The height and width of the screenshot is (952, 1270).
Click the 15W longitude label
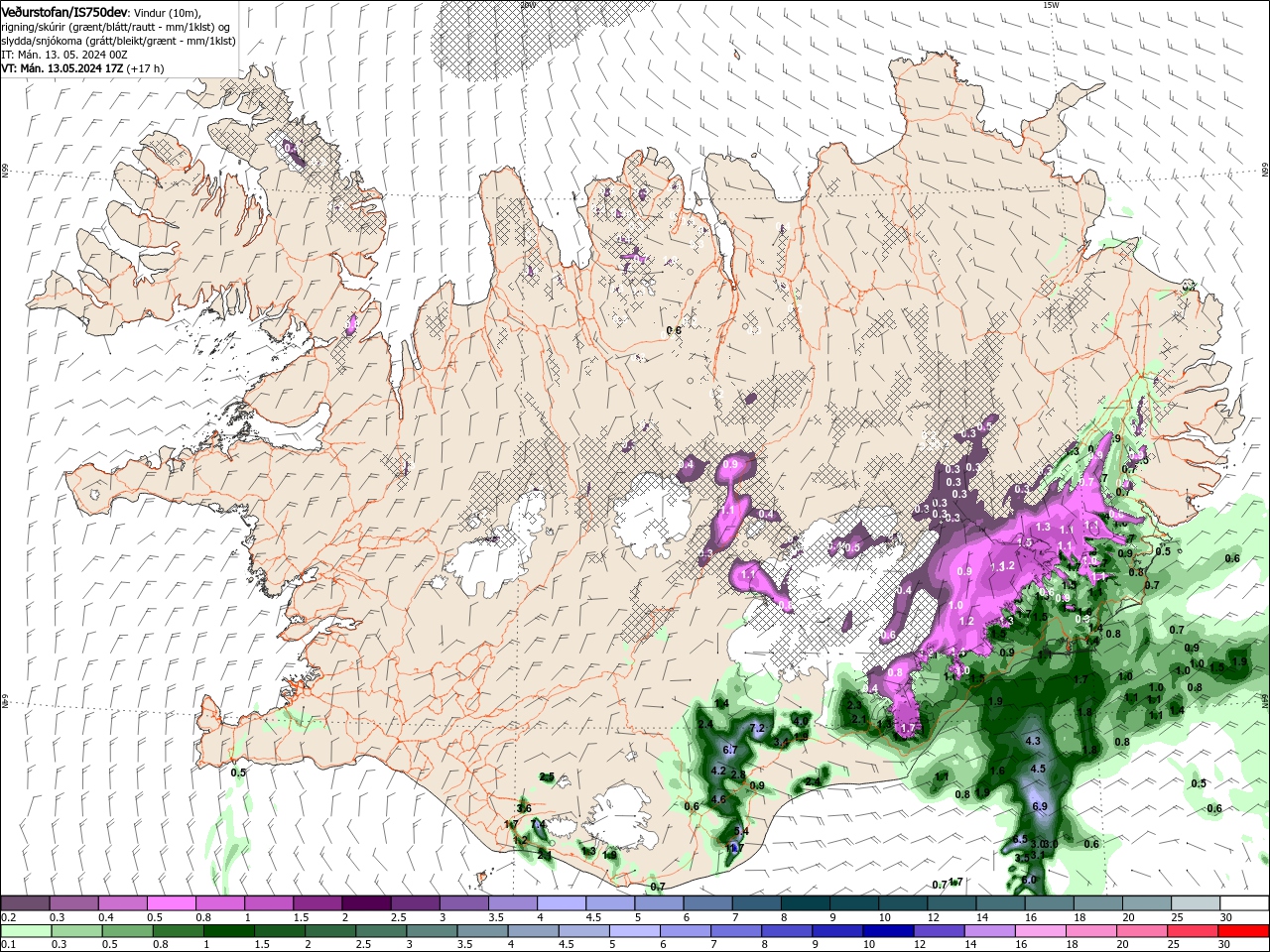[1051, 5]
